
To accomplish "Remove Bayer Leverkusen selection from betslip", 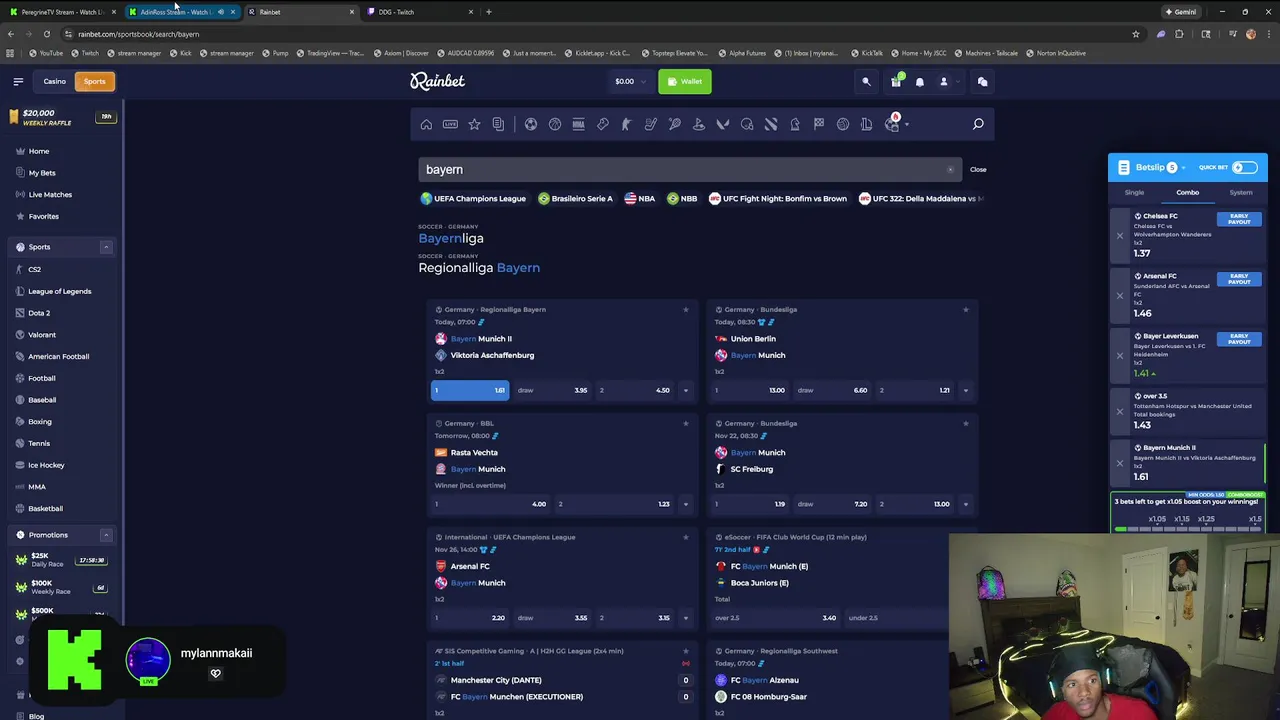I will click(x=1120, y=355).
